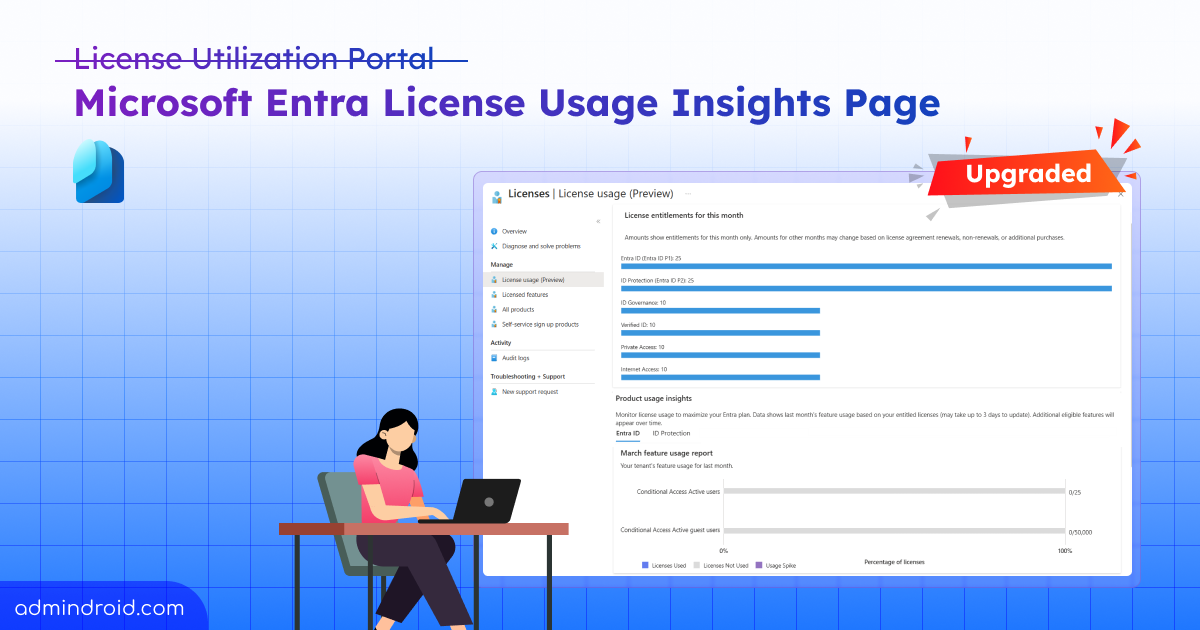
Task: Click the Overview info icon
Action: point(494,231)
